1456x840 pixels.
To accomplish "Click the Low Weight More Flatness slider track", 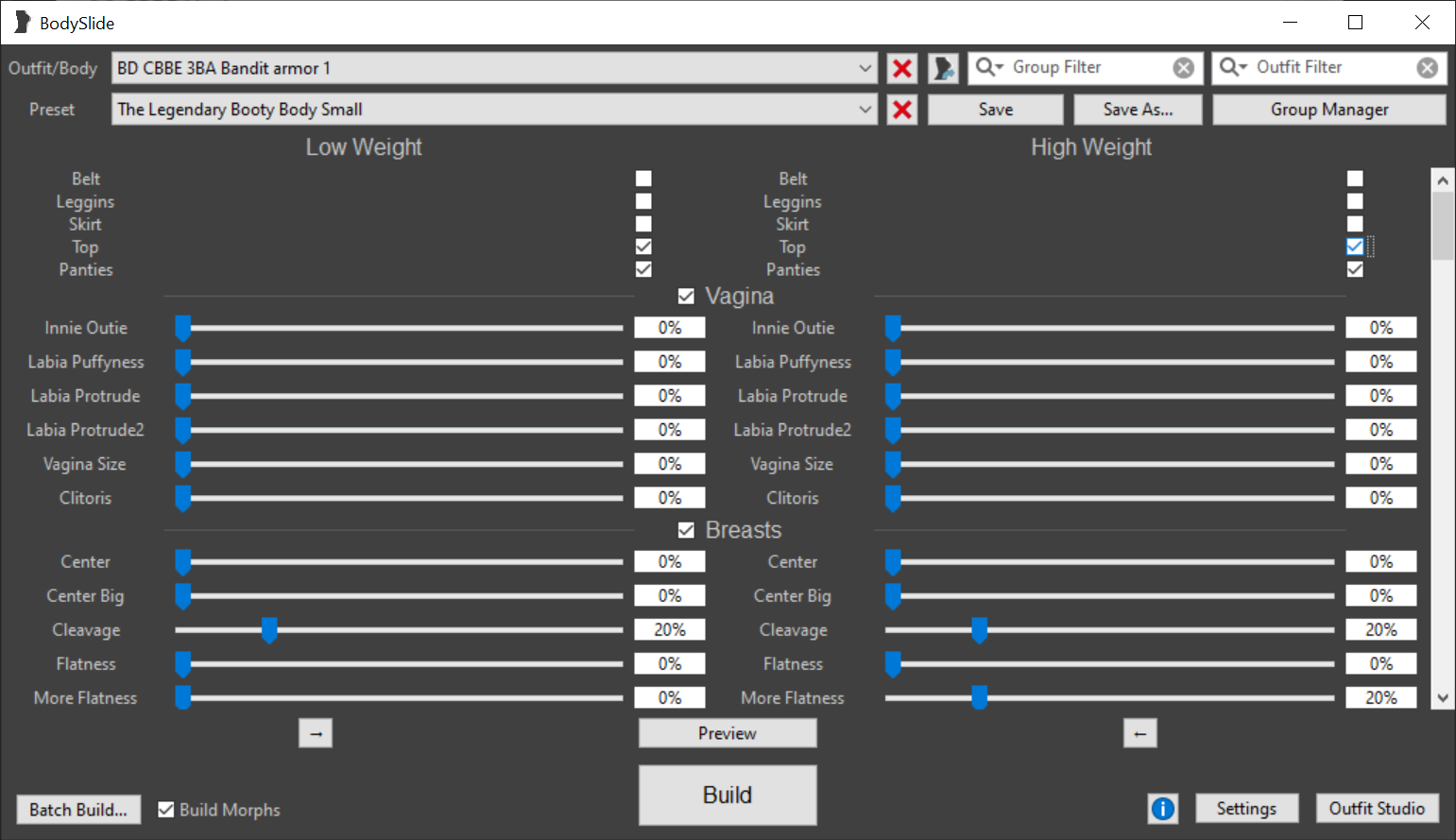I will pos(399,698).
